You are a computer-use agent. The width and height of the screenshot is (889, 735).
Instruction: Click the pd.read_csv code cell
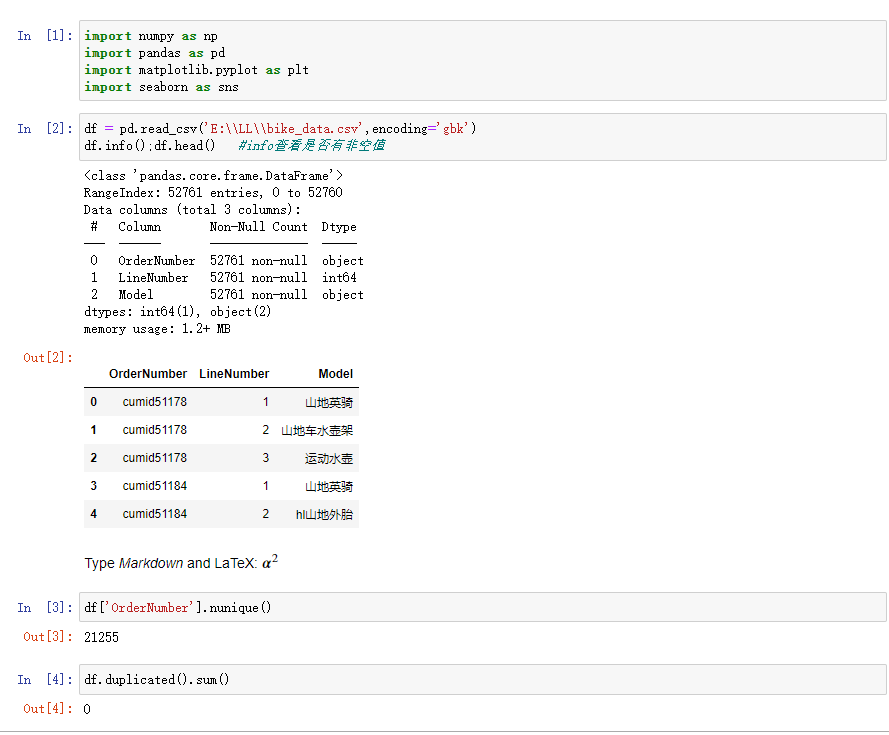[x=482, y=137]
